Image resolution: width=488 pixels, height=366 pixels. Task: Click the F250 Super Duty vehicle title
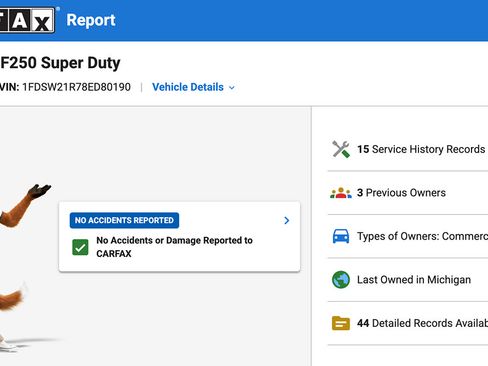pos(60,63)
